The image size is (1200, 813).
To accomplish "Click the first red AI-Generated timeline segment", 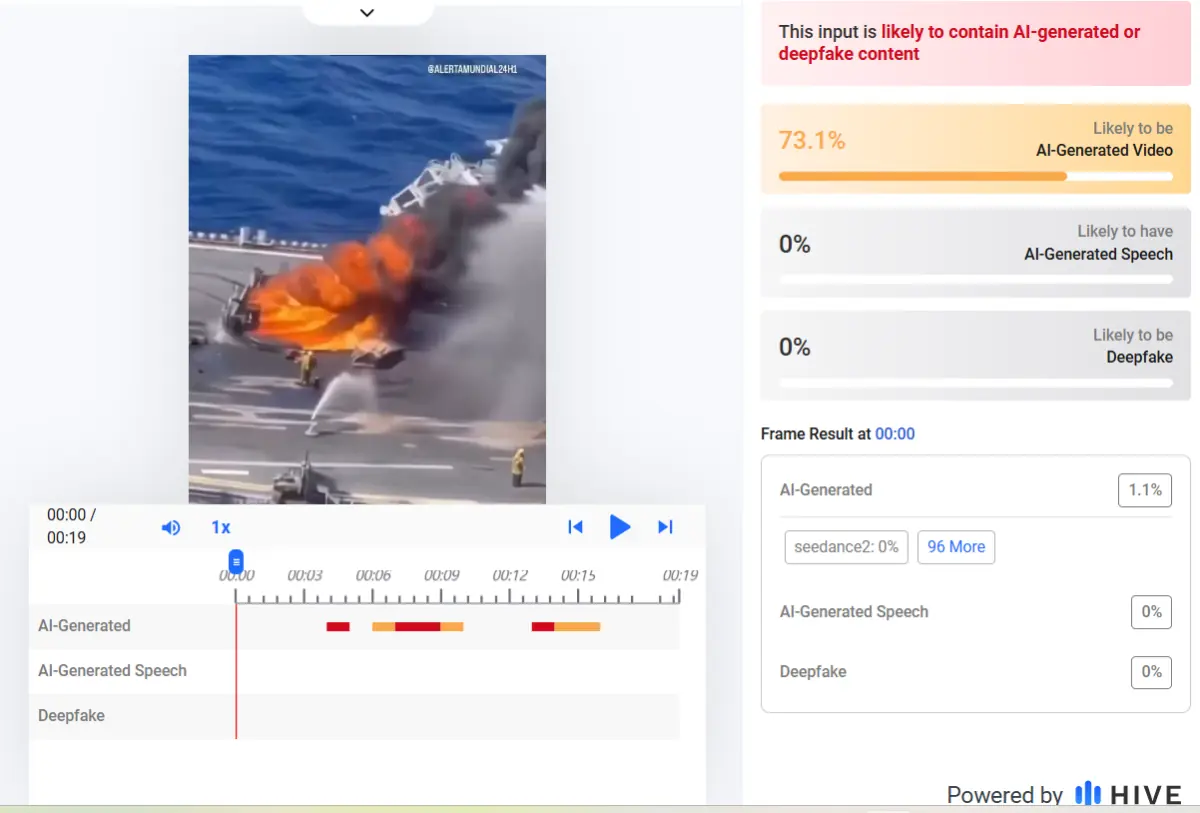I will 338,626.
